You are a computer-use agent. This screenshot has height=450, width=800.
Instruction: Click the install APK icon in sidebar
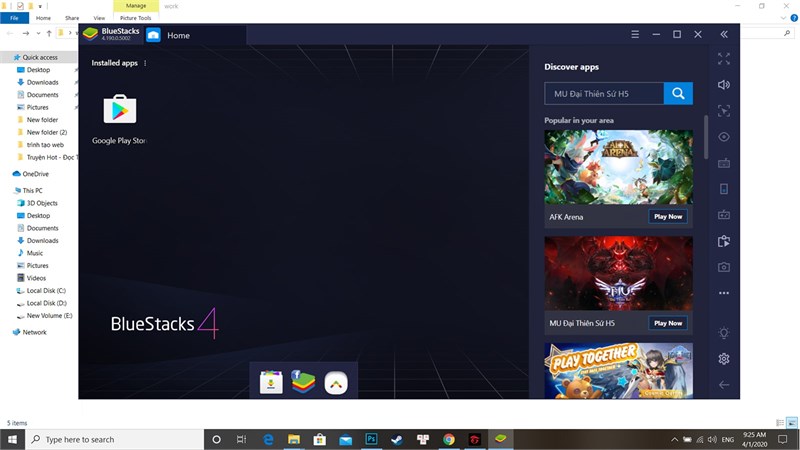[723, 241]
